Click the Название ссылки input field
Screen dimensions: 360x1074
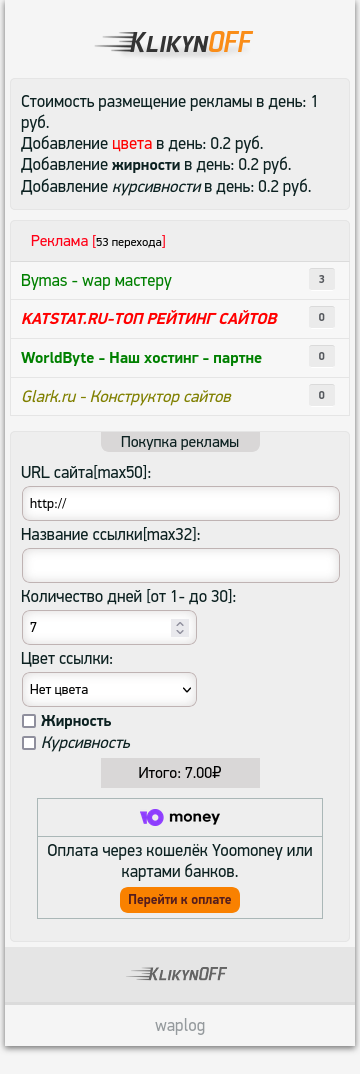[181, 566]
